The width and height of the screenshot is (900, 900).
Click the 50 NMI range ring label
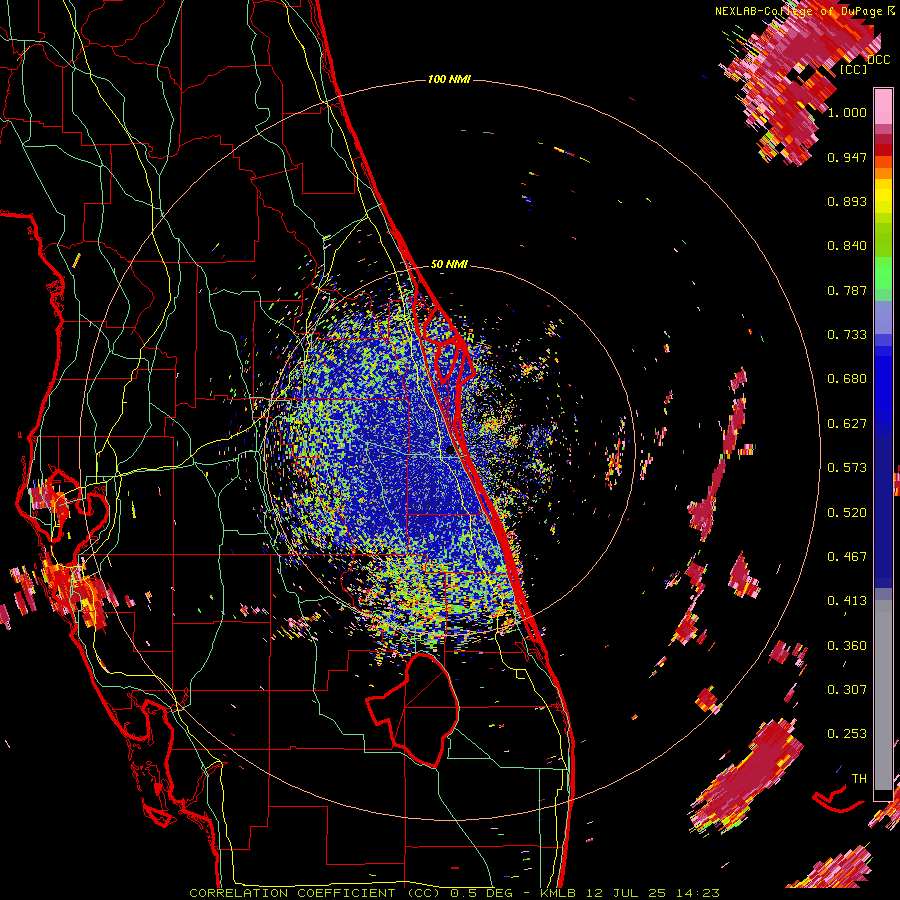pos(449,265)
